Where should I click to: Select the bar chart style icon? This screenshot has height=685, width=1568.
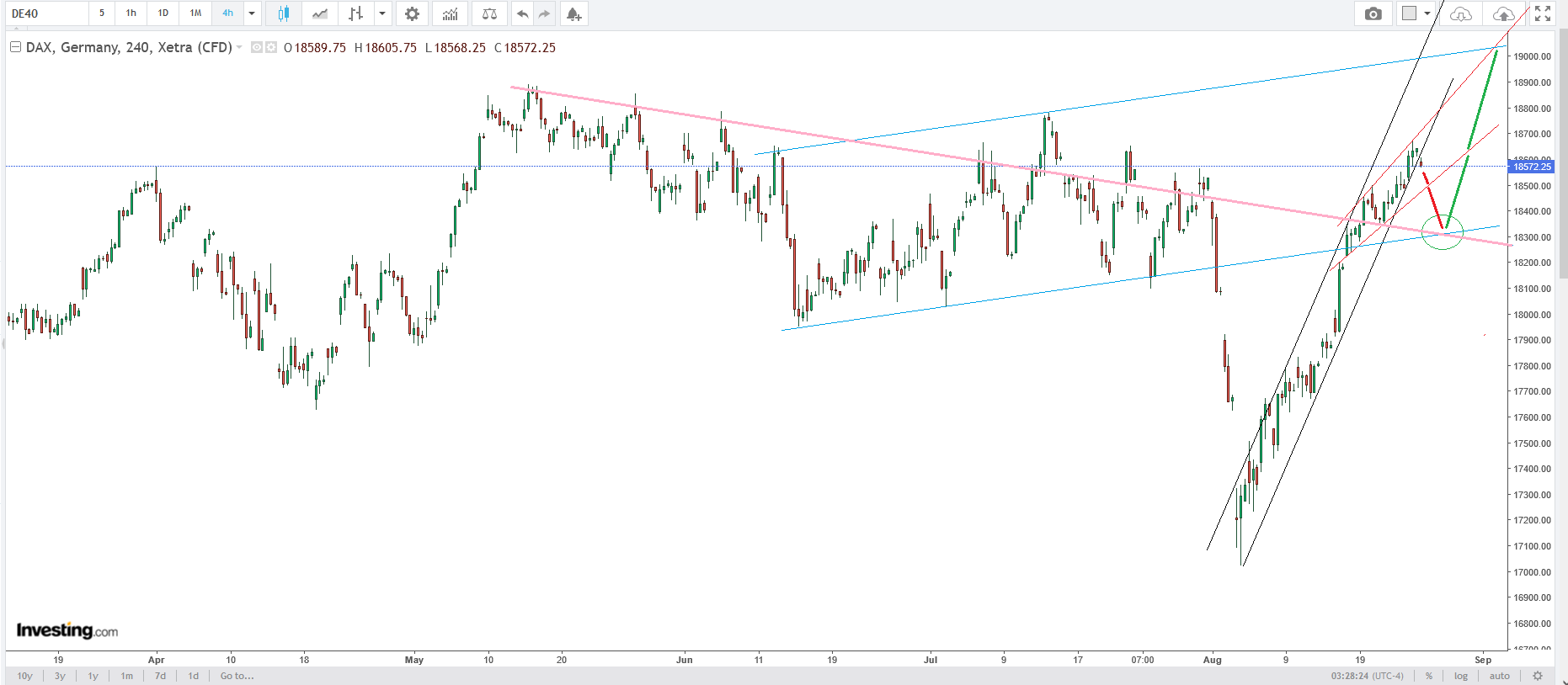[x=356, y=13]
